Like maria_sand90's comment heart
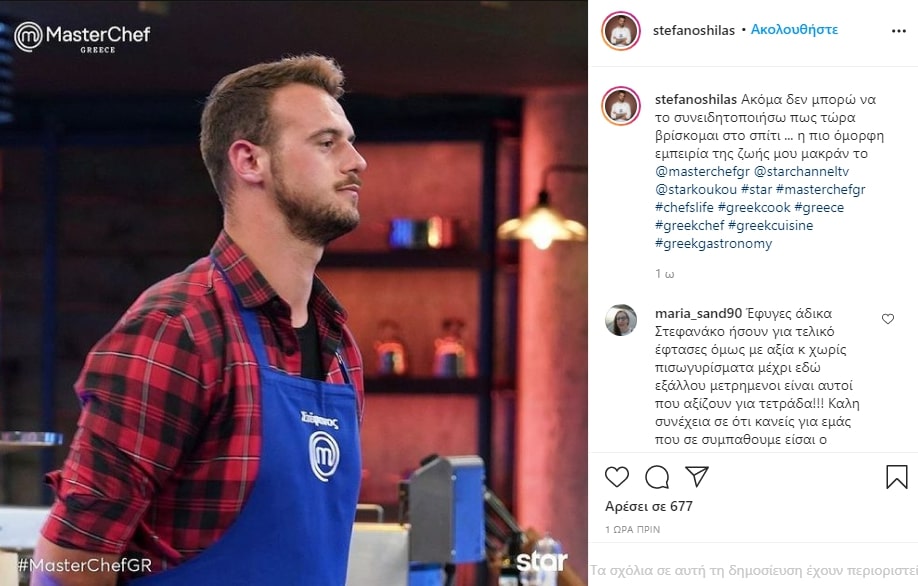The width and height of the screenshot is (918, 586). pos(888,318)
